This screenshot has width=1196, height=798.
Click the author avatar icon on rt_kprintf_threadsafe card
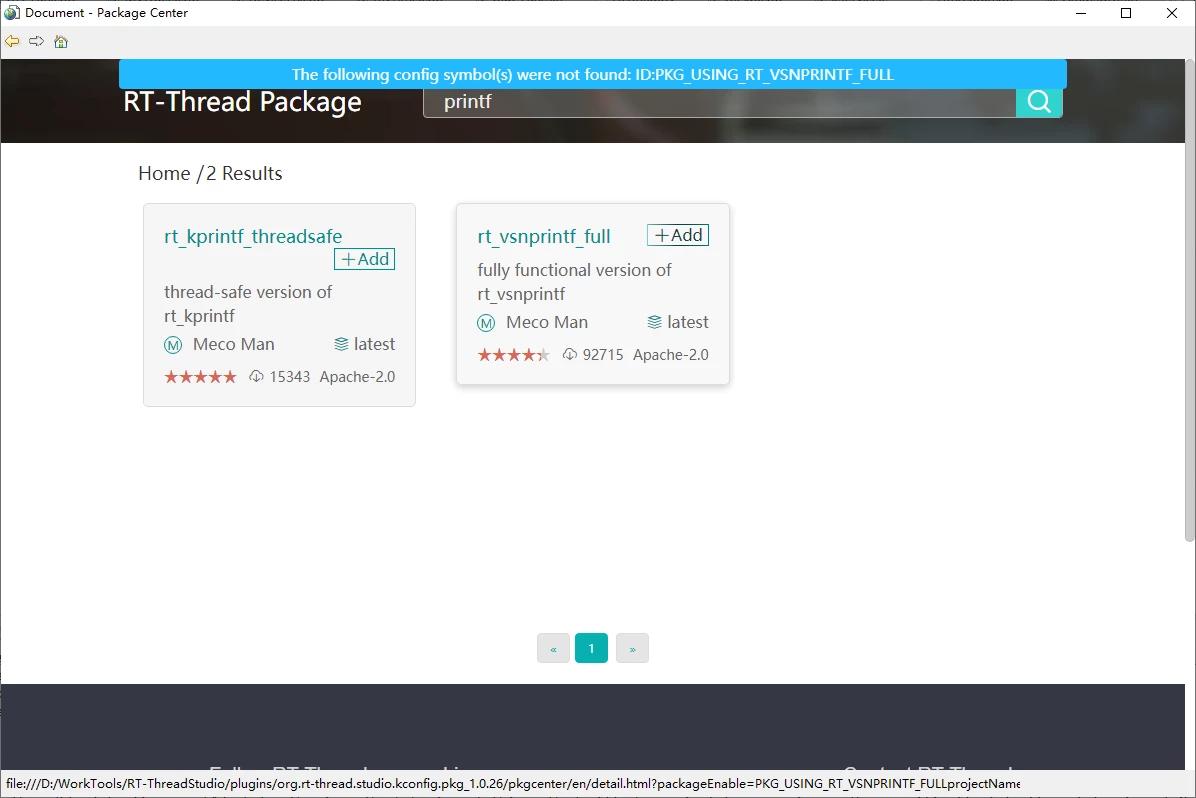tap(173, 345)
